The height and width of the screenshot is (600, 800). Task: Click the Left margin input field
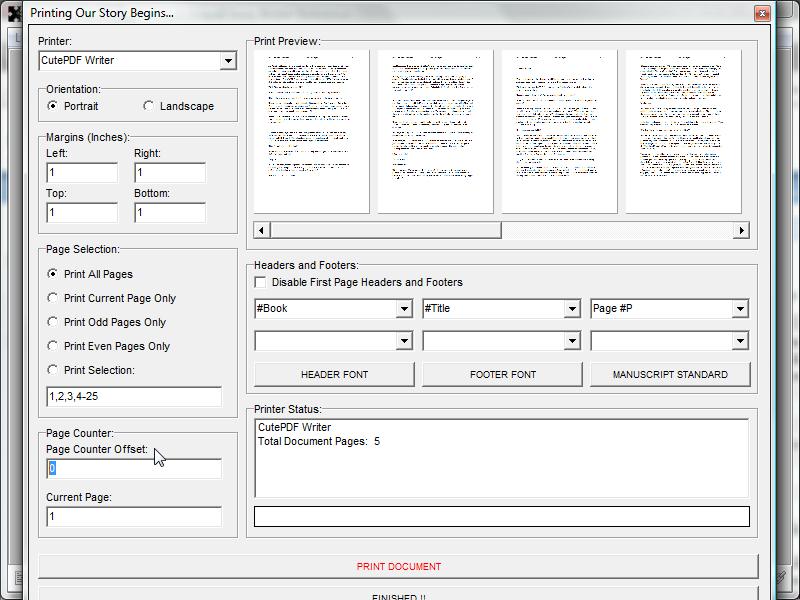coord(82,173)
